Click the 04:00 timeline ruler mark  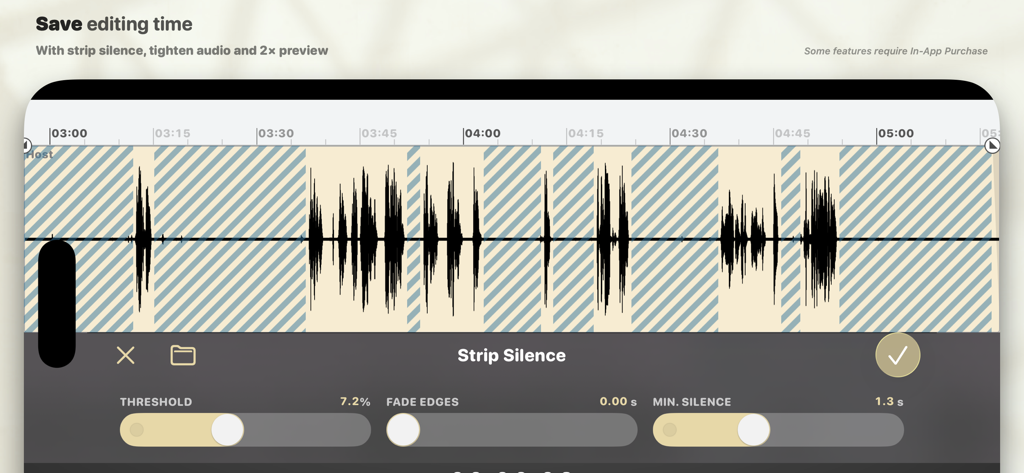(482, 133)
